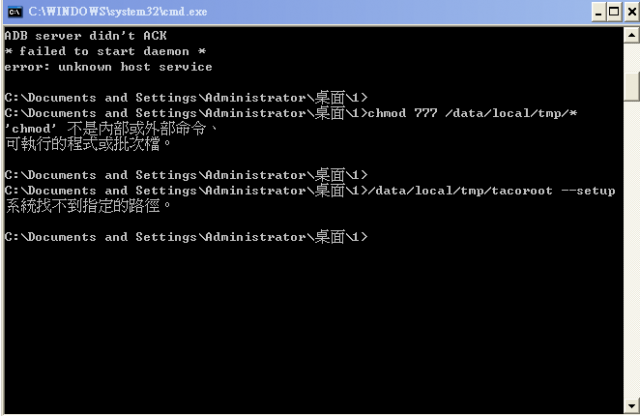Click the empty prompt directly above the chmod command
Viewport: 640px width, 416px height.
186,98
